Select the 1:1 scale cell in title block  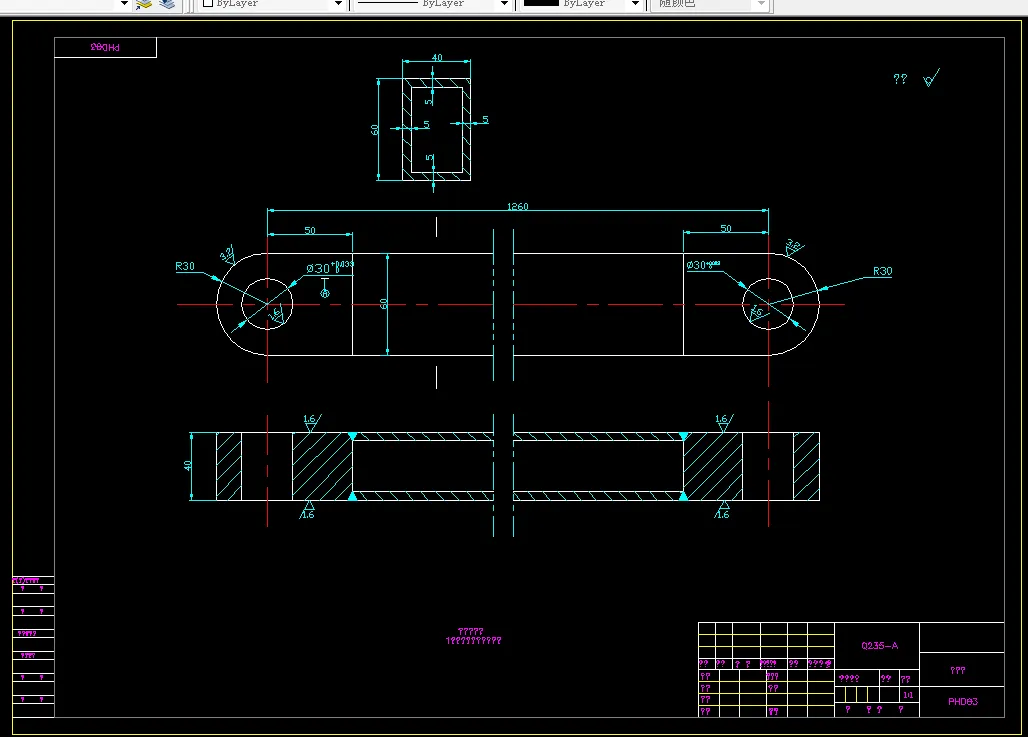908,694
